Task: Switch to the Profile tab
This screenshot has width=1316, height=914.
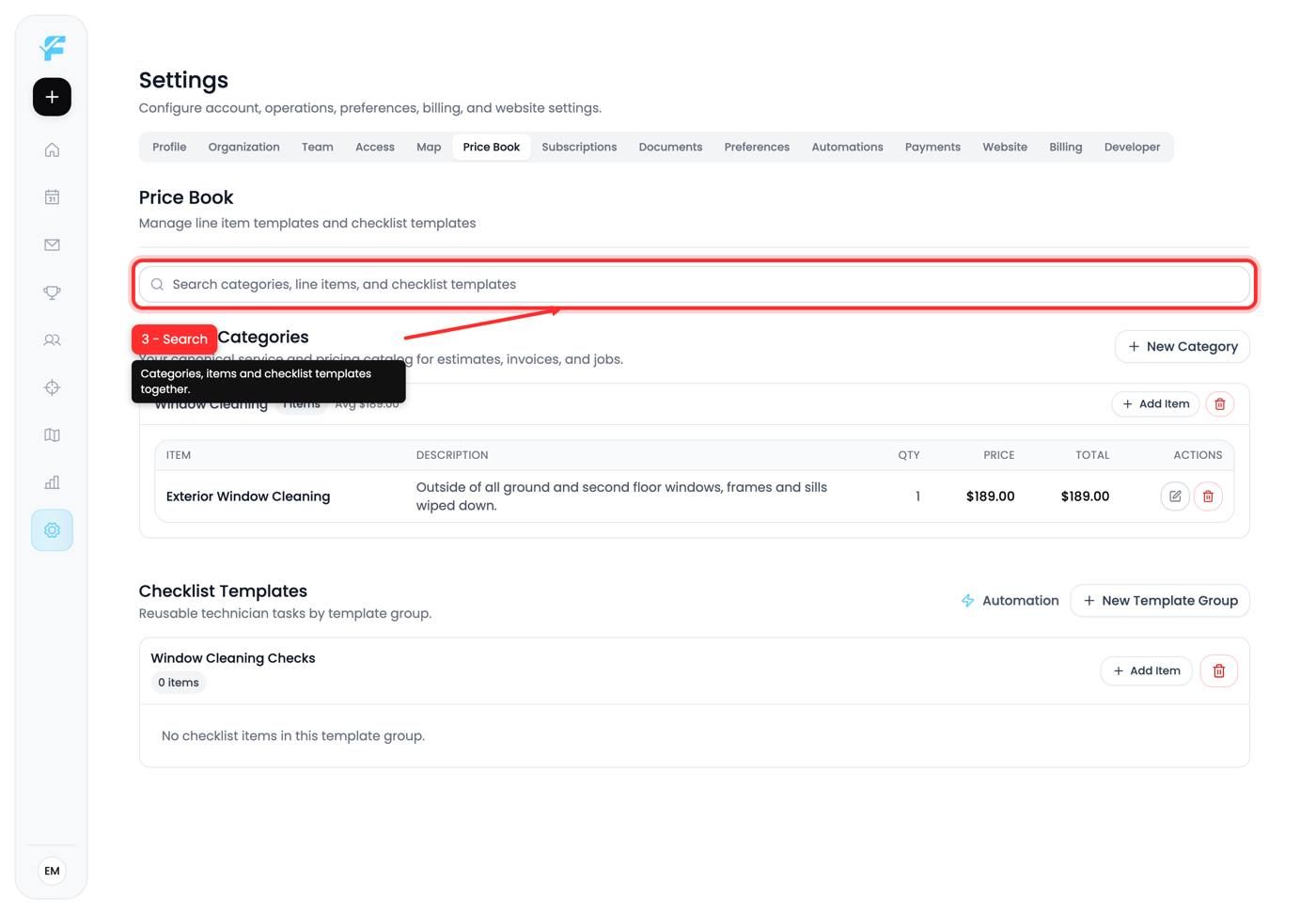Action: click(169, 147)
